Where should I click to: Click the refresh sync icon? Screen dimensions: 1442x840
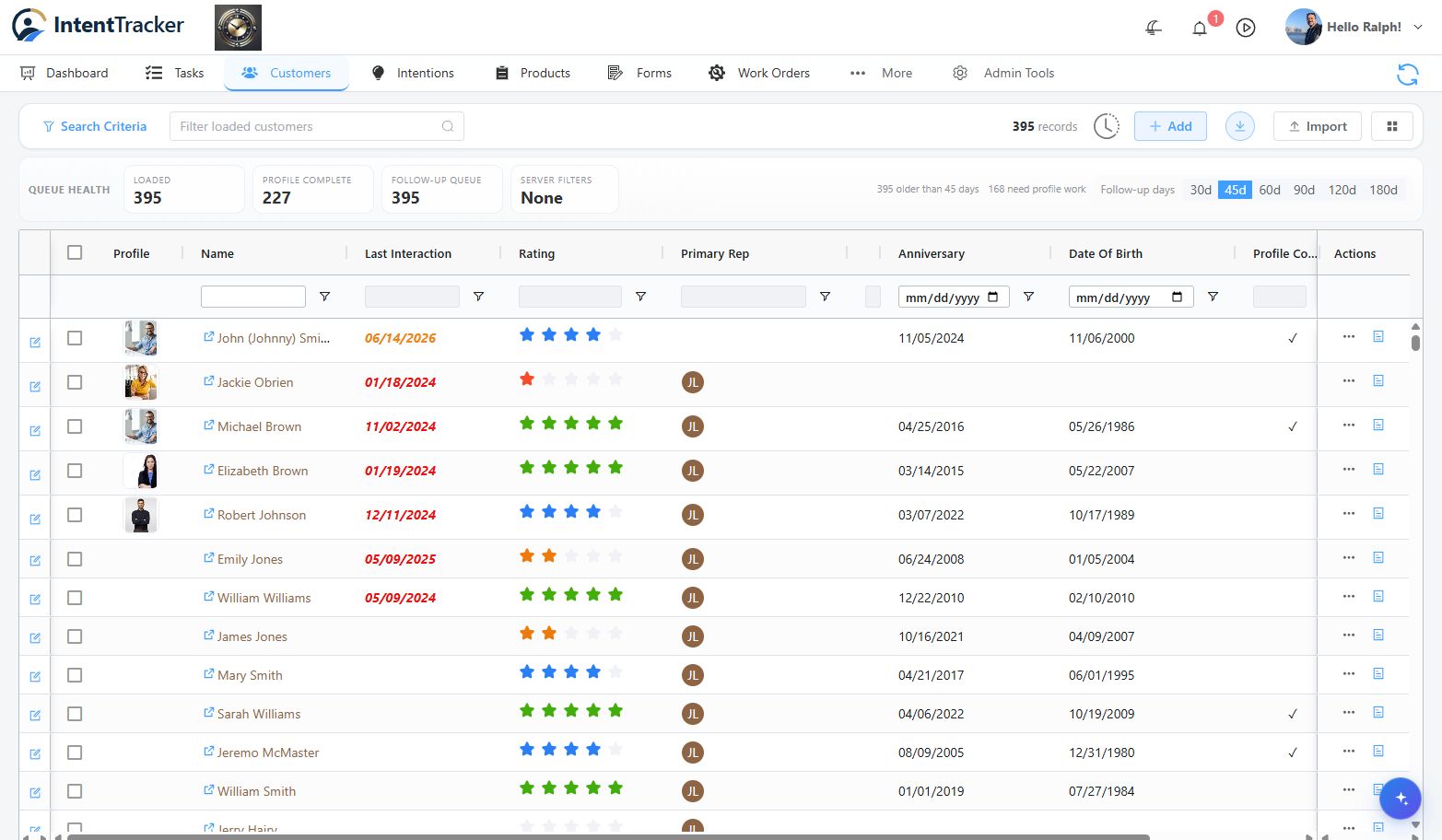(1407, 74)
